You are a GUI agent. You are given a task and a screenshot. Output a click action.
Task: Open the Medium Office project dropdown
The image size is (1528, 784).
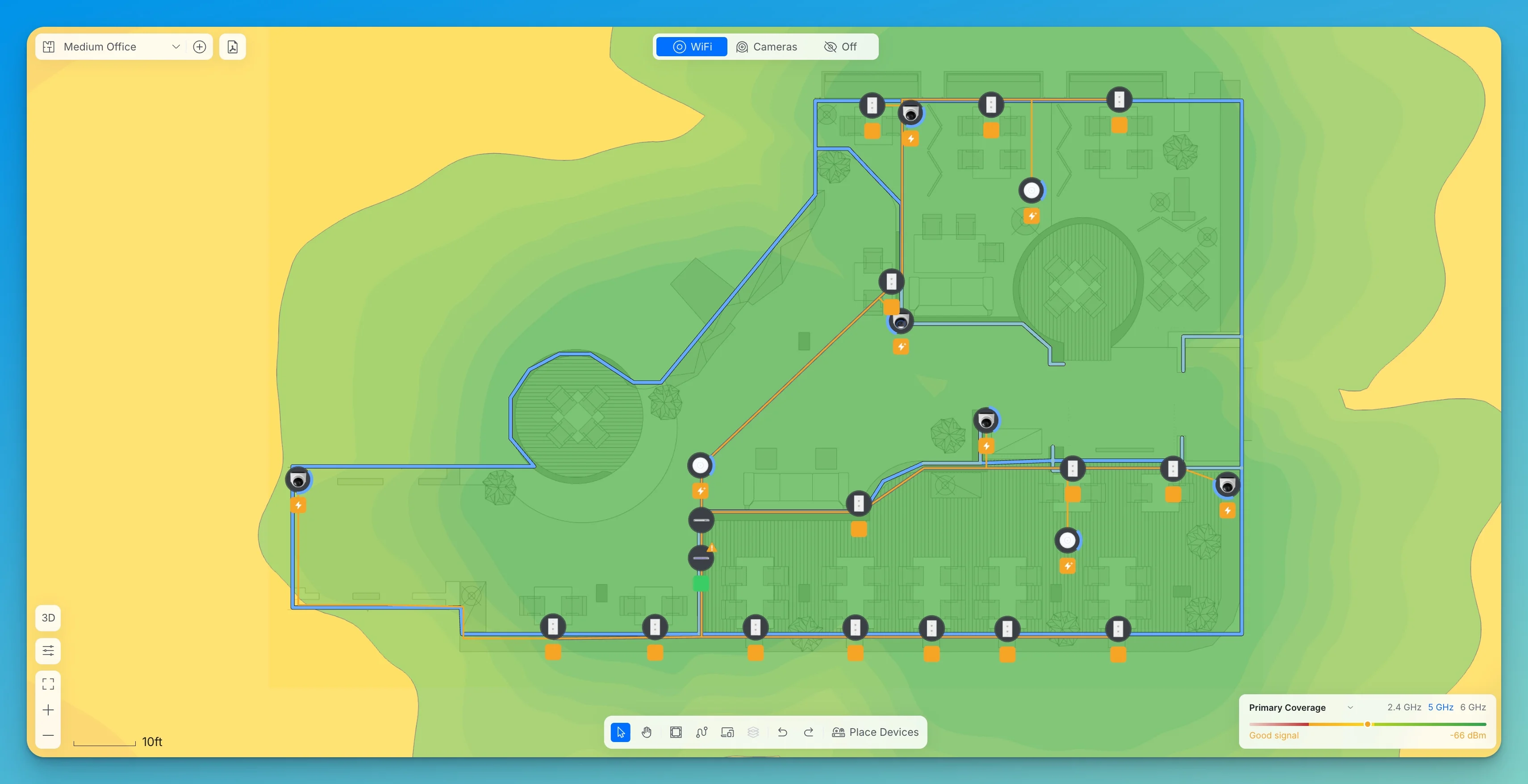pos(175,46)
